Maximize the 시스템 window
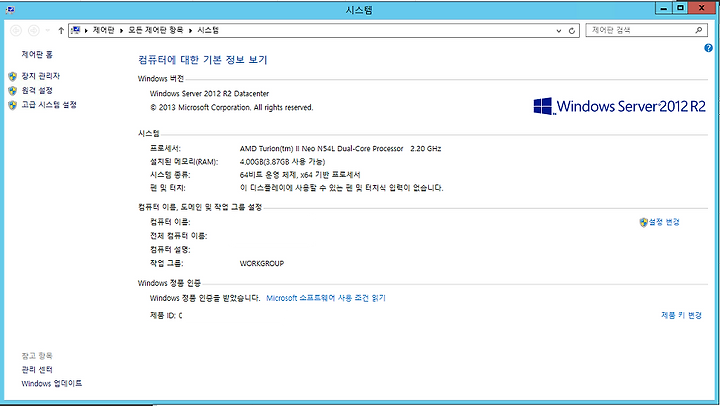Image resolution: width=720 pixels, height=406 pixels. (680, 8)
